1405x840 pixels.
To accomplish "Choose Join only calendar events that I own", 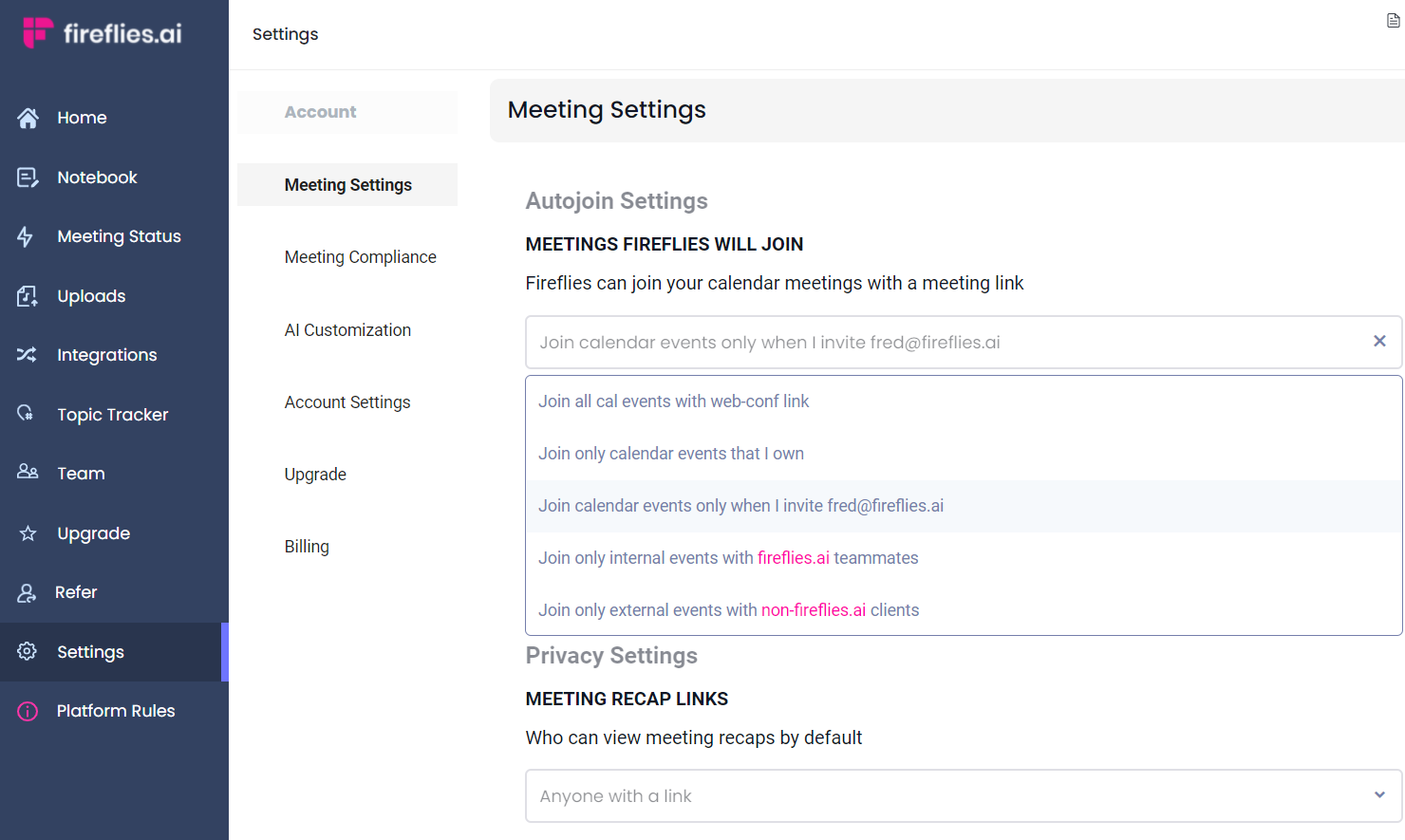I will pyautogui.click(x=964, y=454).
